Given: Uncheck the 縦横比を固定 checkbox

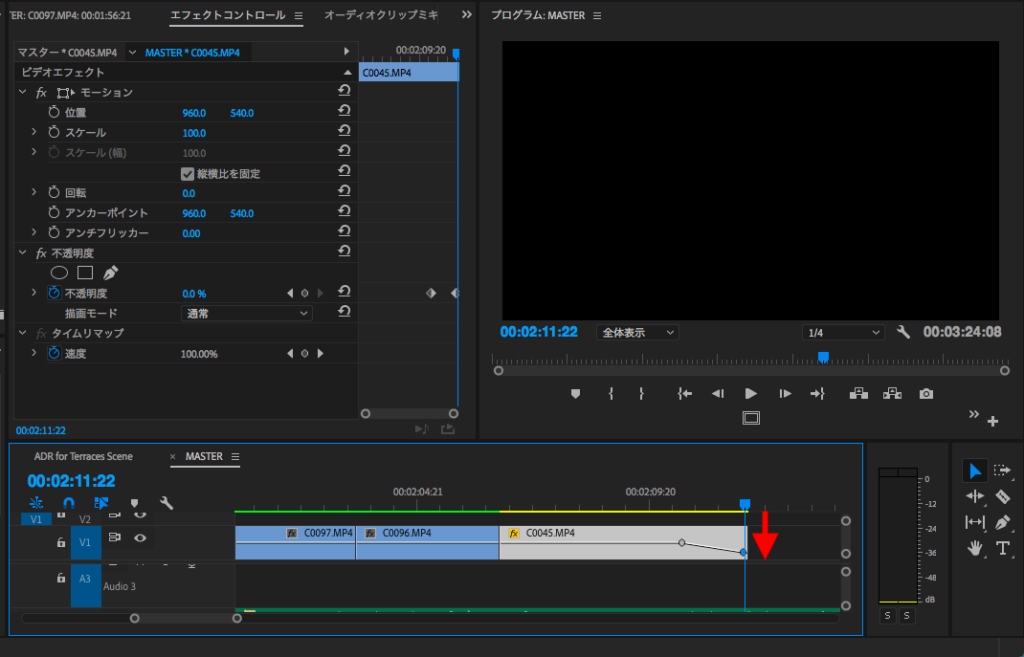Looking at the screenshot, I should (x=188, y=173).
